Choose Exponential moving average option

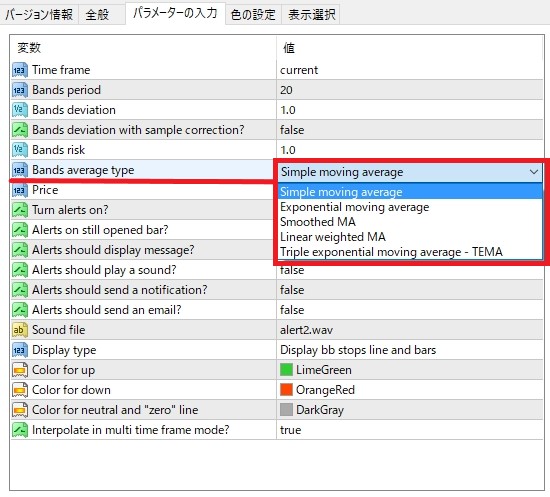point(409,207)
